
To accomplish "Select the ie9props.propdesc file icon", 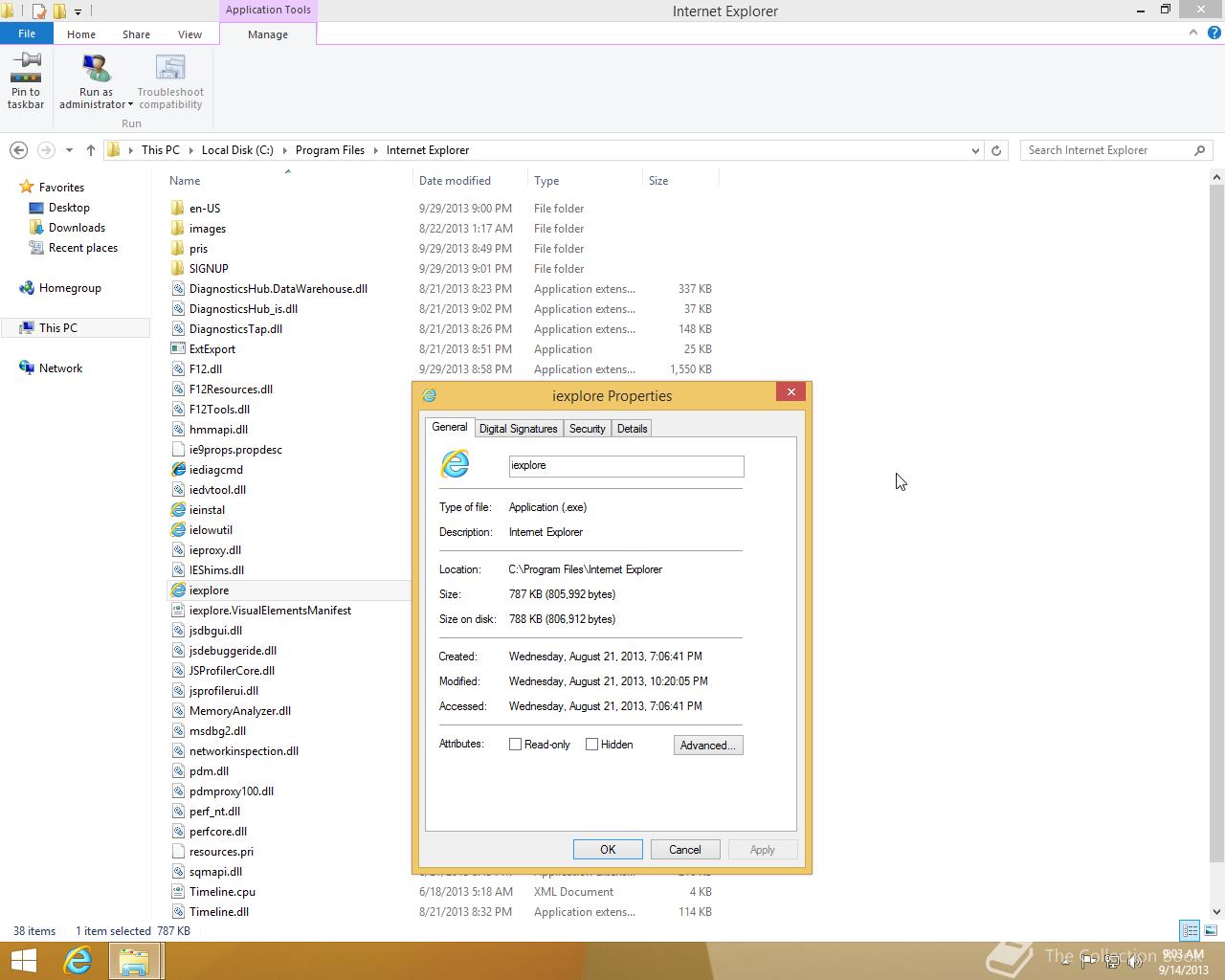I will click(178, 450).
